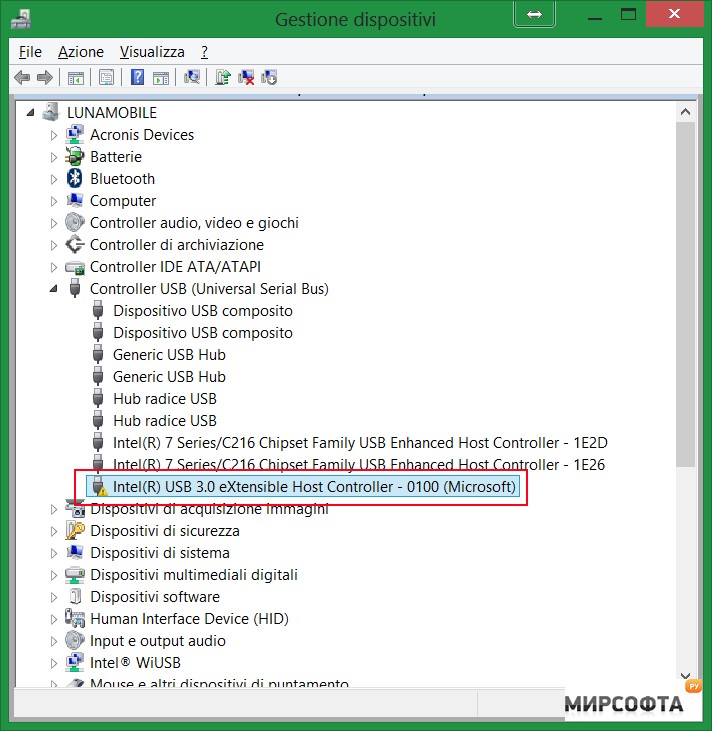Select Computer category label
This screenshot has width=712, height=731.
click(123, 200)
